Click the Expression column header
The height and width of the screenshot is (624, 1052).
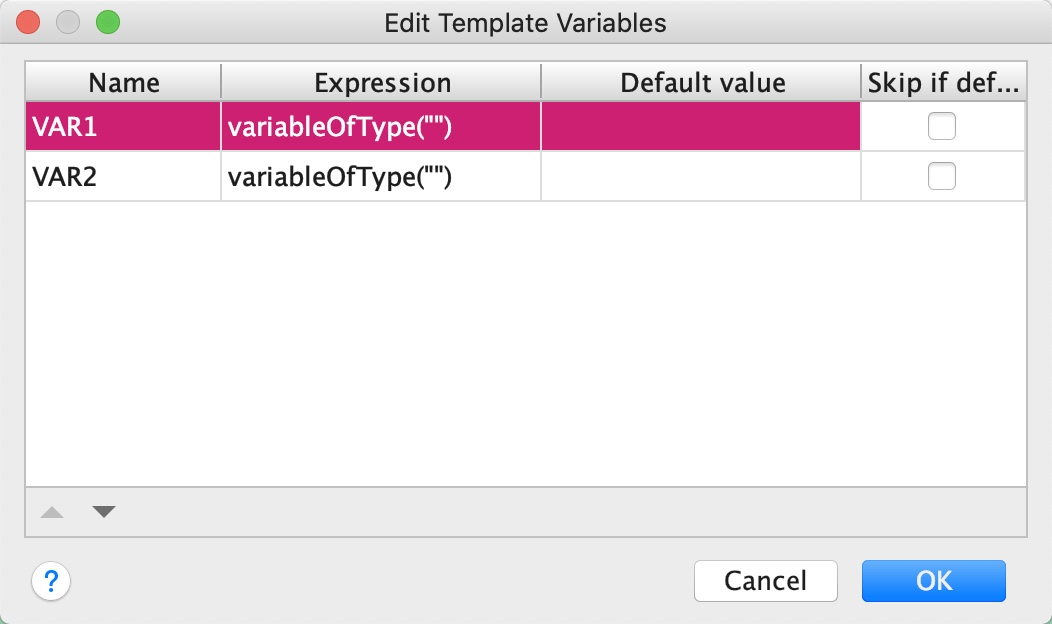(x=382, y=82)
